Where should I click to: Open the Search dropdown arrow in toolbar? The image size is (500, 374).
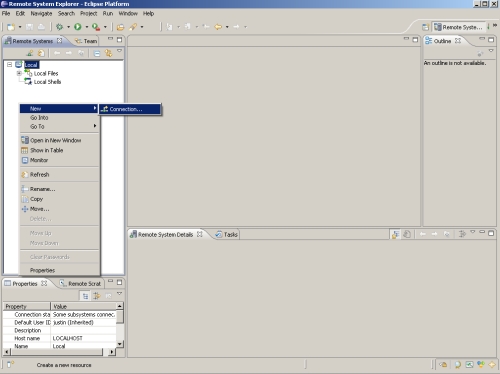click(x=142, y=27)
